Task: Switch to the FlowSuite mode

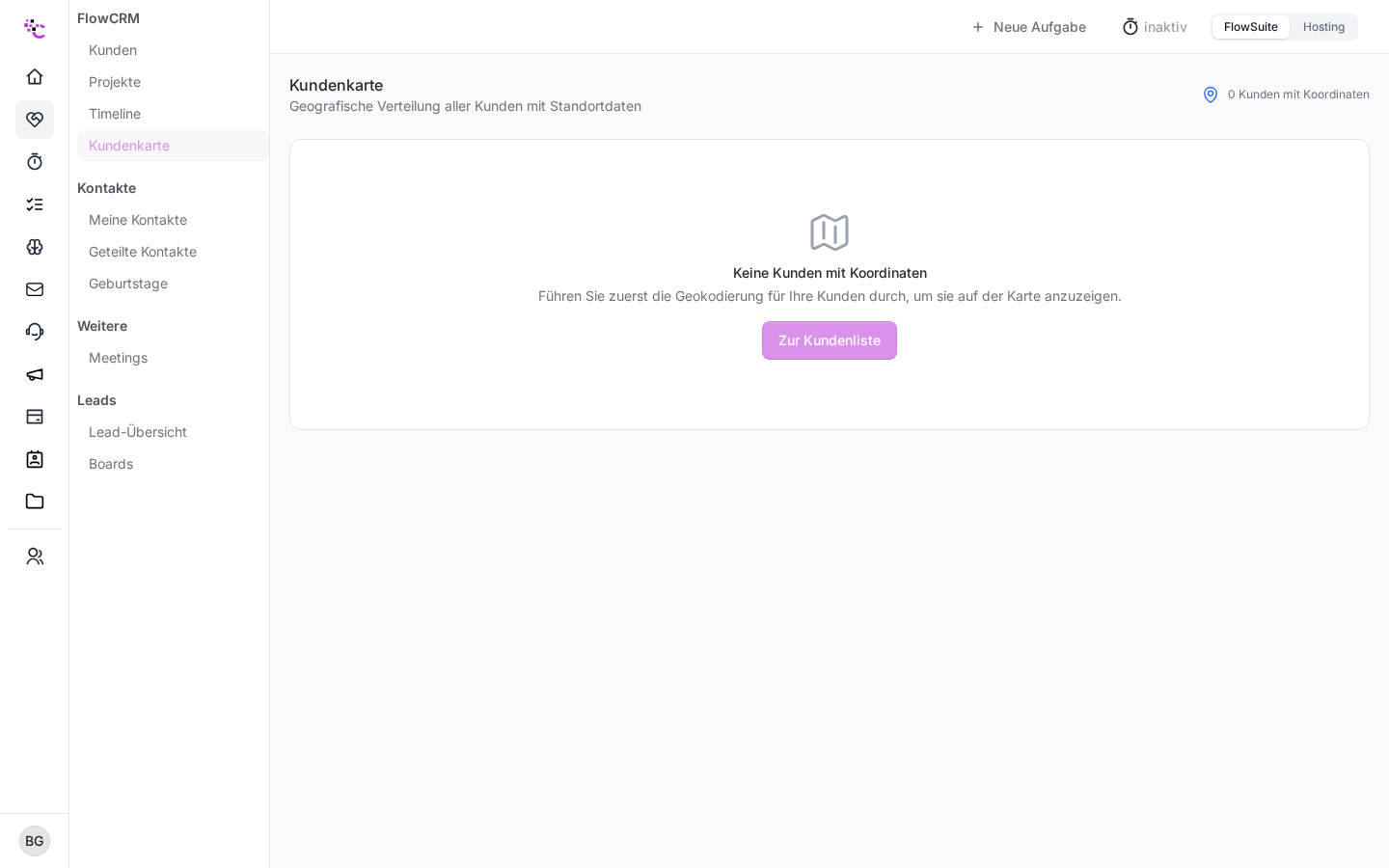Action: (1251, 27)
